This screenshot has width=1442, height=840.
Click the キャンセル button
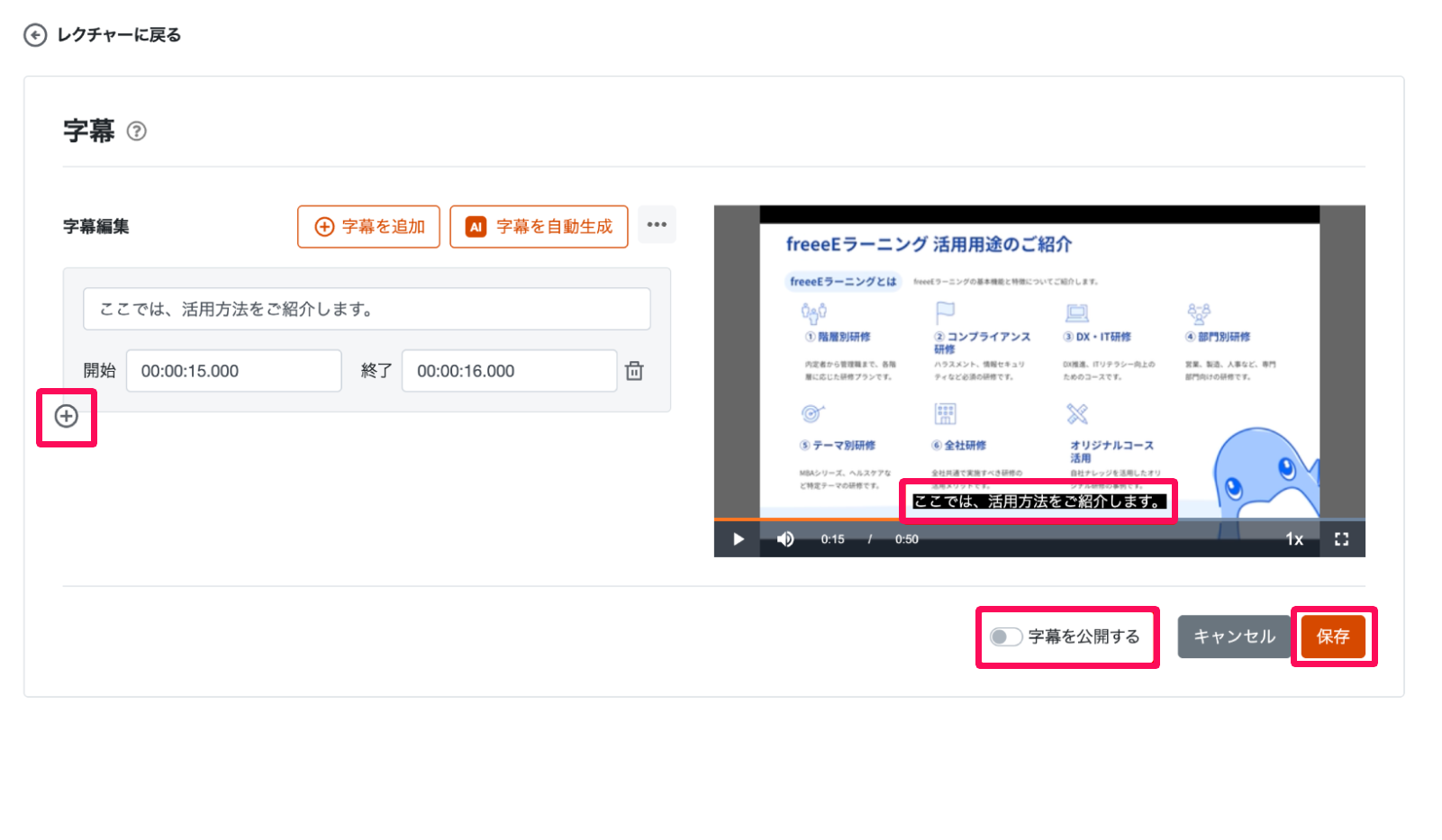1234,637
